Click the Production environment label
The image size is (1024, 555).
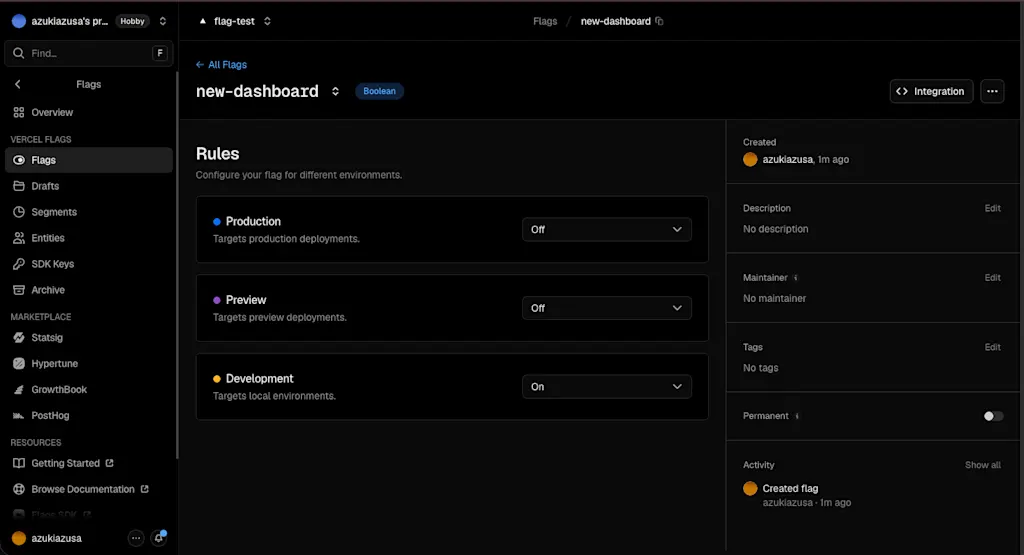(x=253, y=221)
